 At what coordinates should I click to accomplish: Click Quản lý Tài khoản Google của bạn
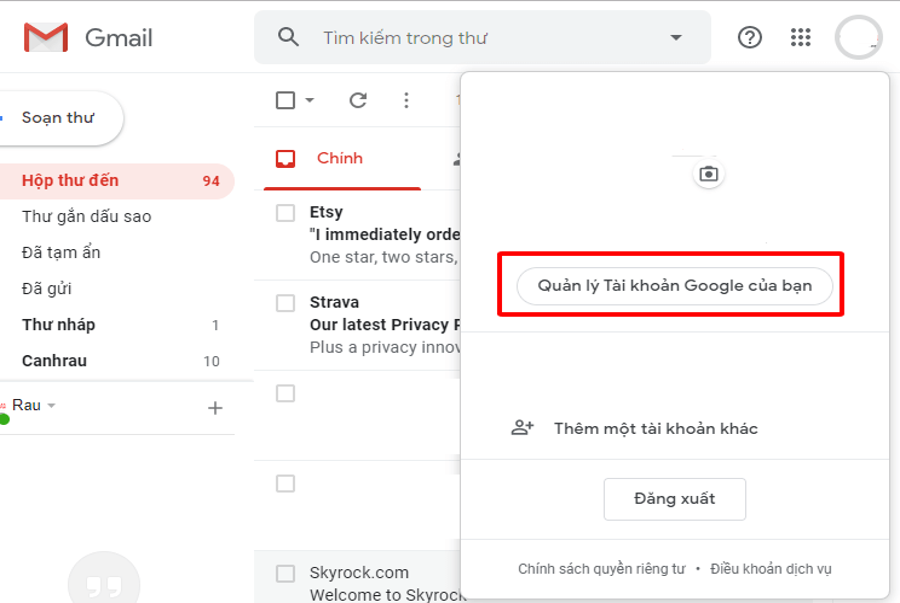coord(674,286)
